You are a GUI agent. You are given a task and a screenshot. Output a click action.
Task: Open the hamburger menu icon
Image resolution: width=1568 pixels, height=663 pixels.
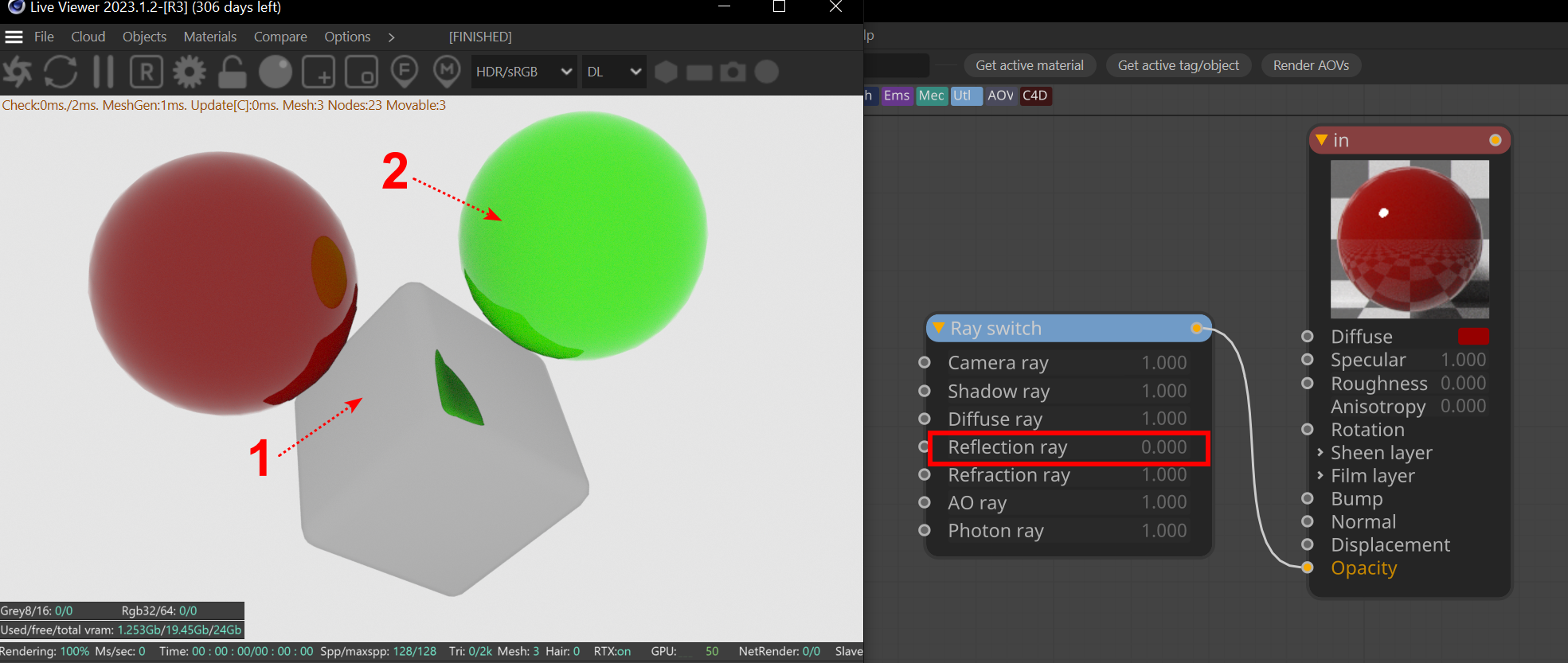(14, 37)
